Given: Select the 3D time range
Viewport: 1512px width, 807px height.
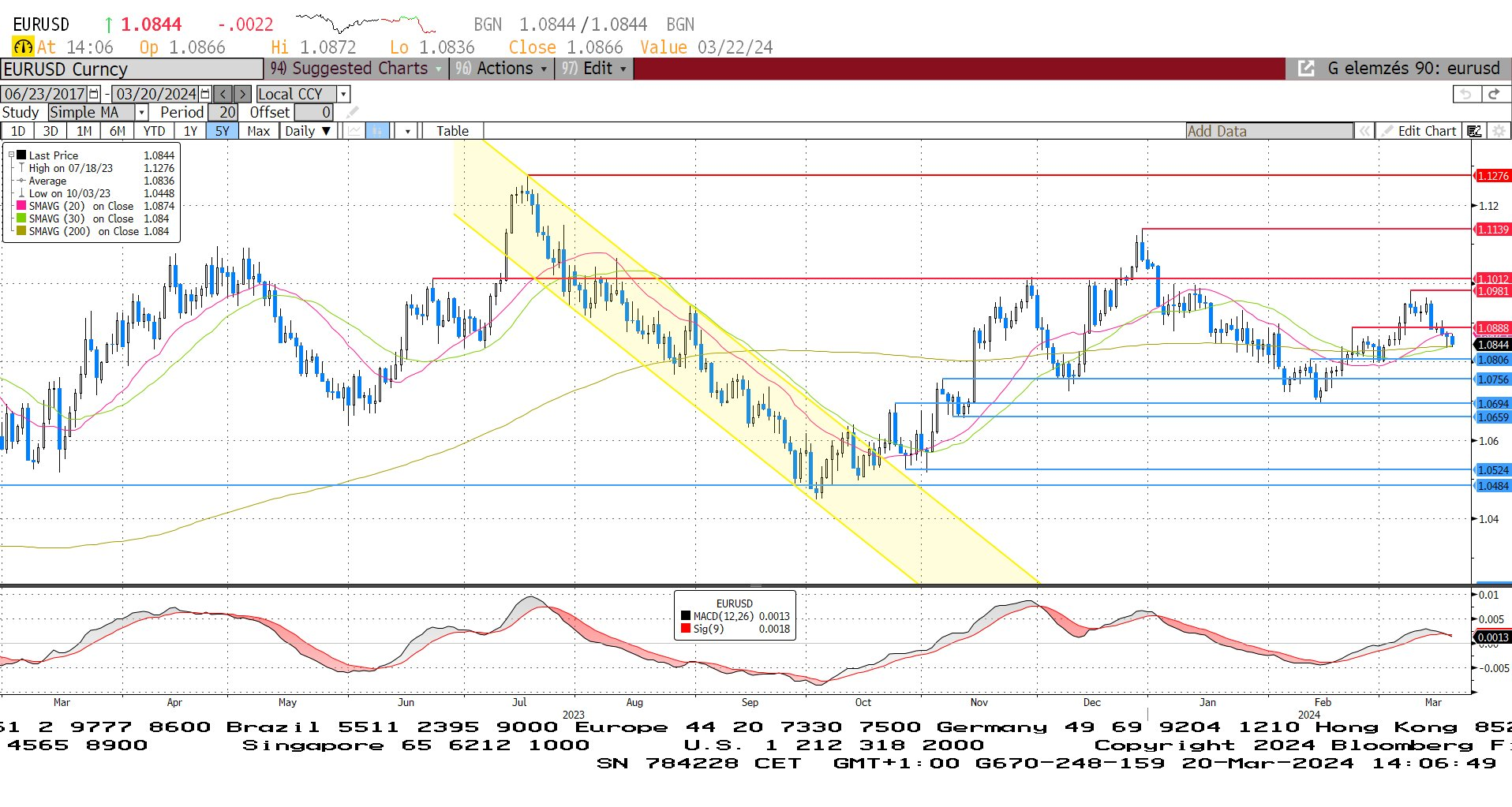Looking at the screenshot, I should [x=51, y=131].
